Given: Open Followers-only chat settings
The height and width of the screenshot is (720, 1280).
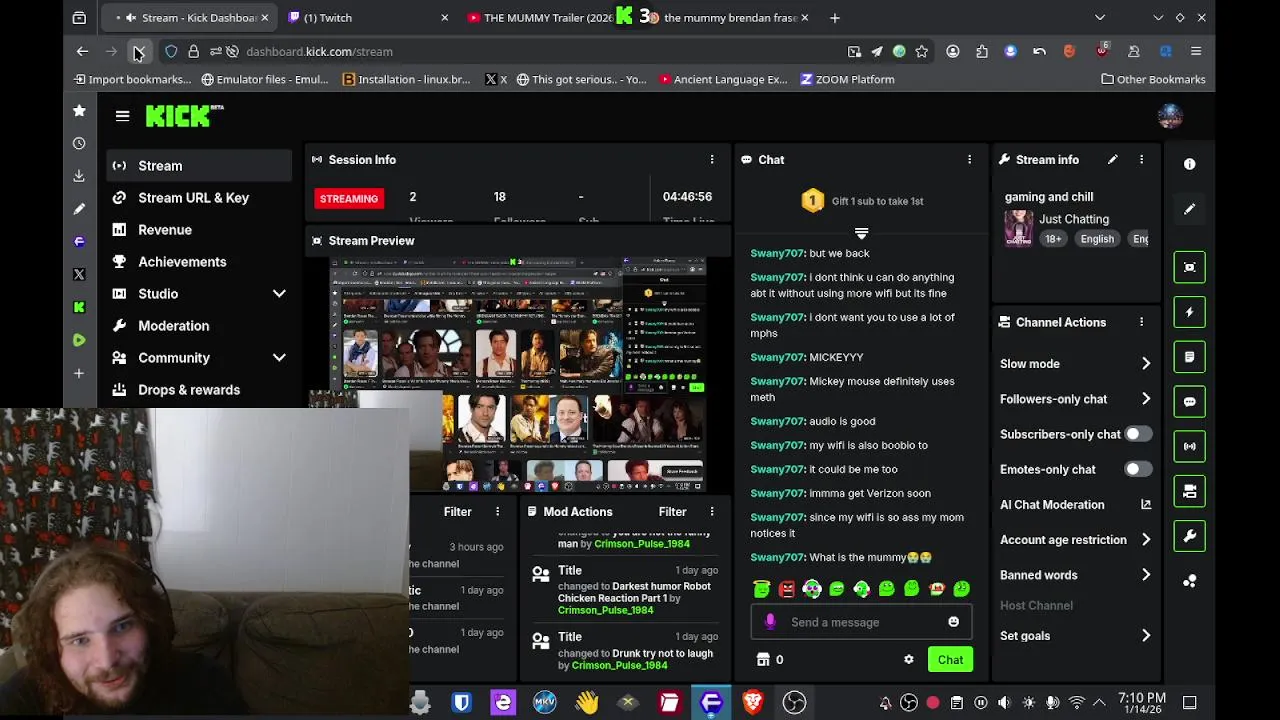Looking at the screenshot, I should 1075,399.
